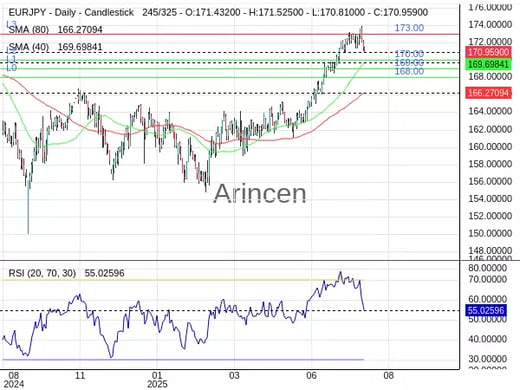
Task: Select the 'SMA (40)' indicator label
Action: pyautogui.click(x=29, y=47)
